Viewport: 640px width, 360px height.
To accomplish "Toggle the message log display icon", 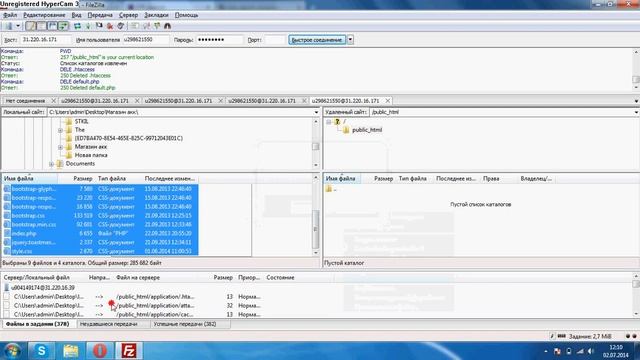I will pyautogui.click(x=31, y=26).
